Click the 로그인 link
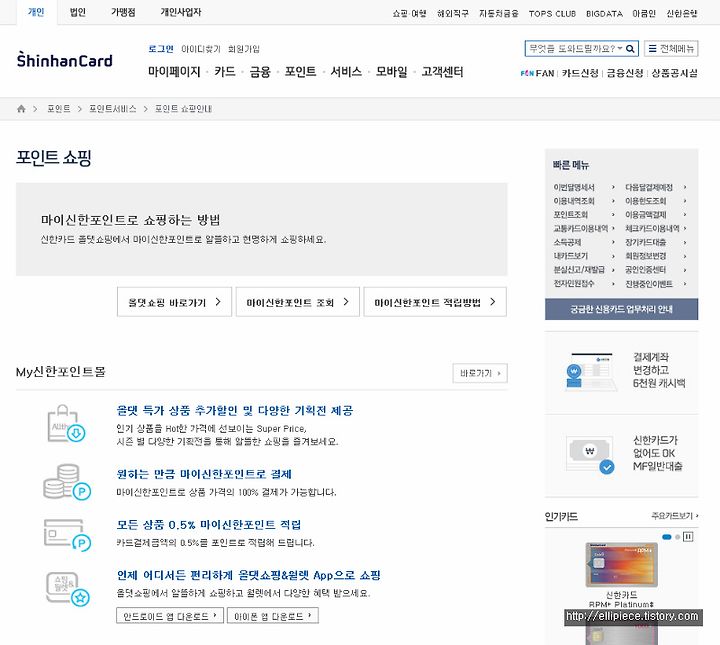Screen dimensions: 720x645 [x=161, y=49]
